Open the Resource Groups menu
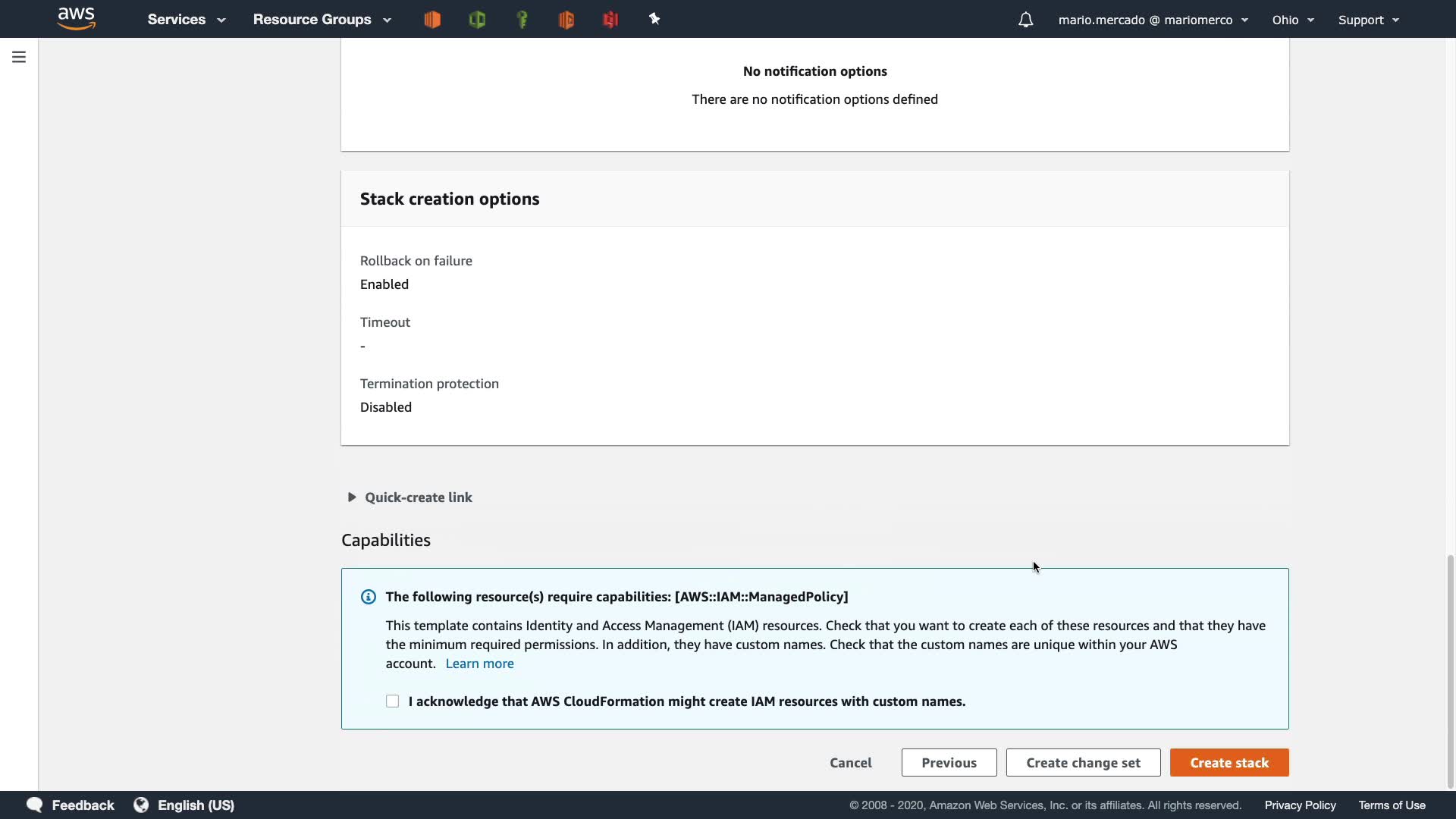The height and width of the screenshot is (819, 1456). [x=322, y=20]
